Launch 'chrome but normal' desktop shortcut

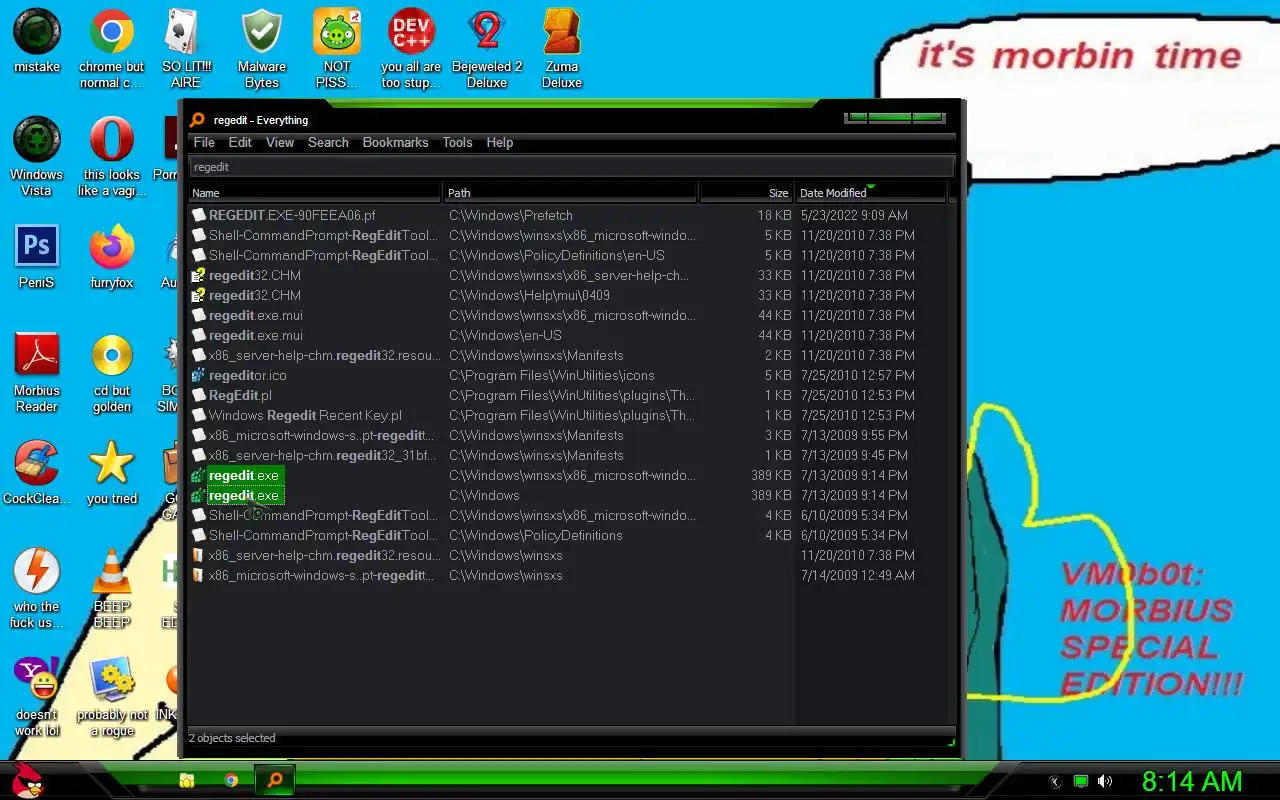(112, 47)
